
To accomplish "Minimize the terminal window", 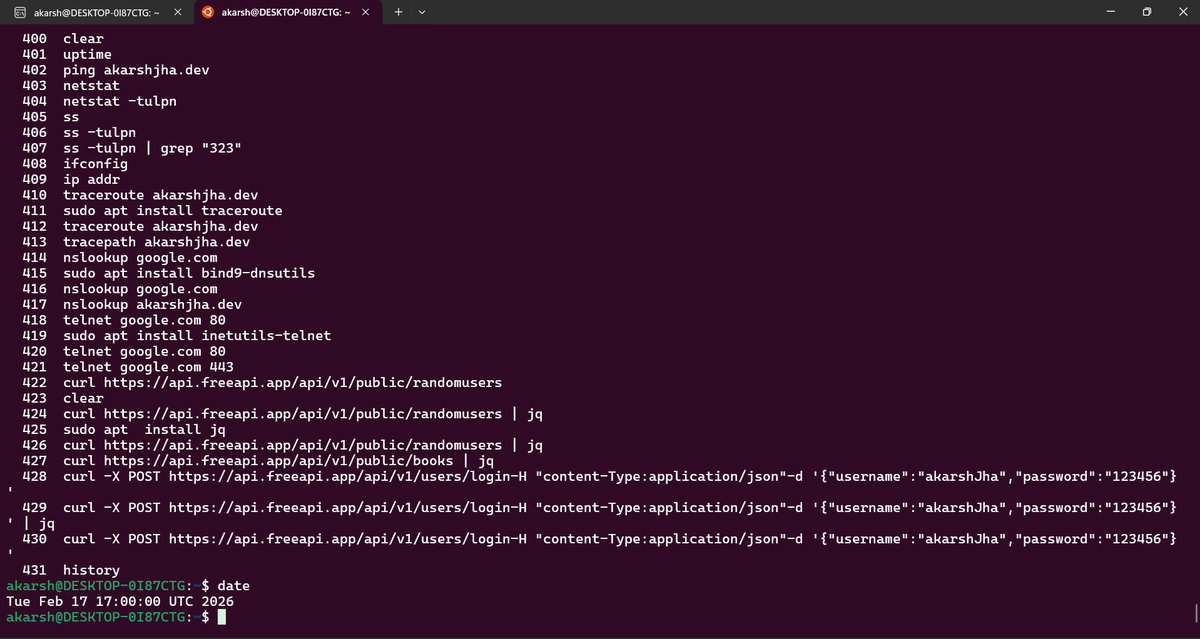I will [x=1110, y=13].
